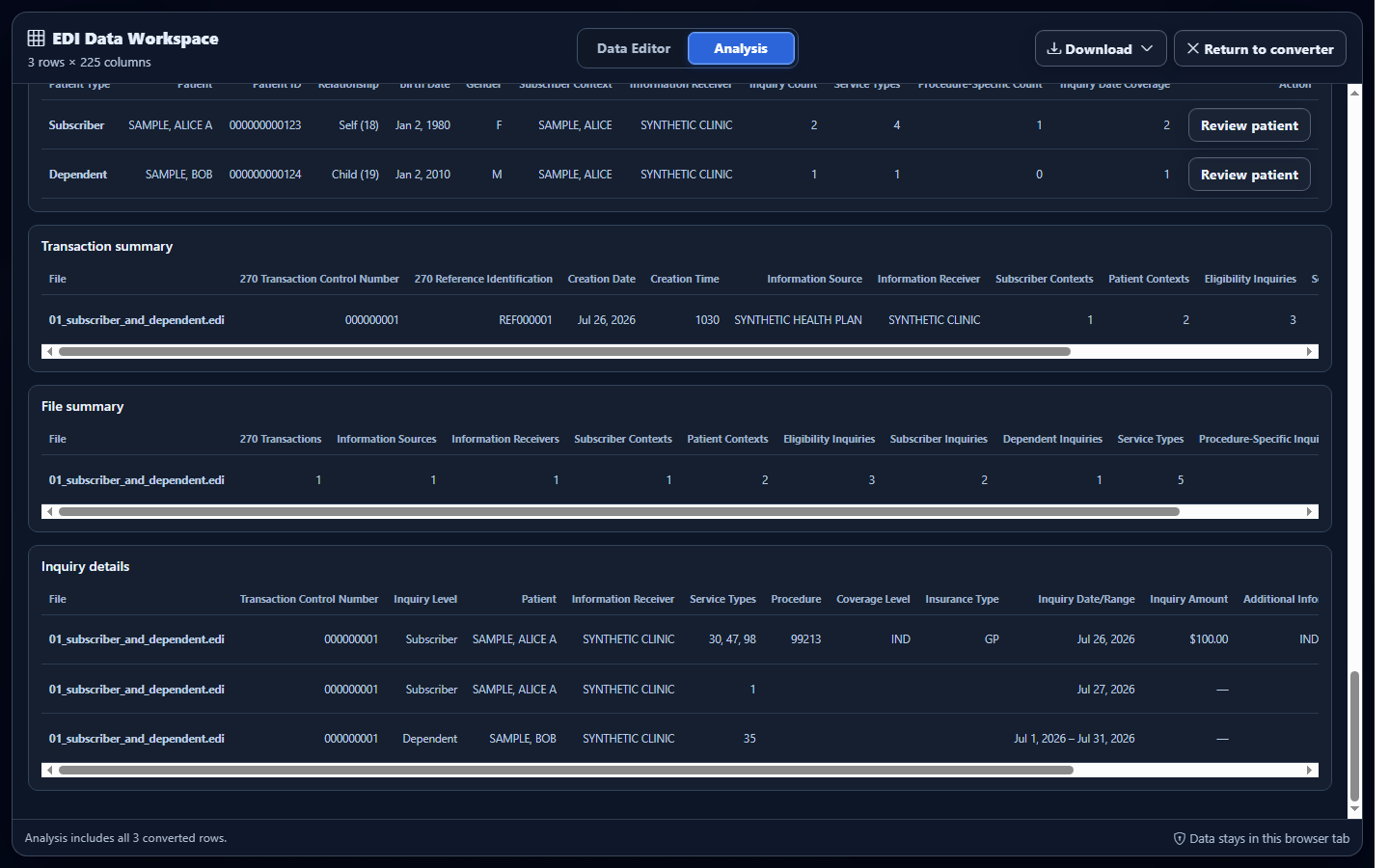Screen dimensions: 1389x868
Task: Click the File summary horizontal scrollbar thumb
Action: (x=619, y=512)
